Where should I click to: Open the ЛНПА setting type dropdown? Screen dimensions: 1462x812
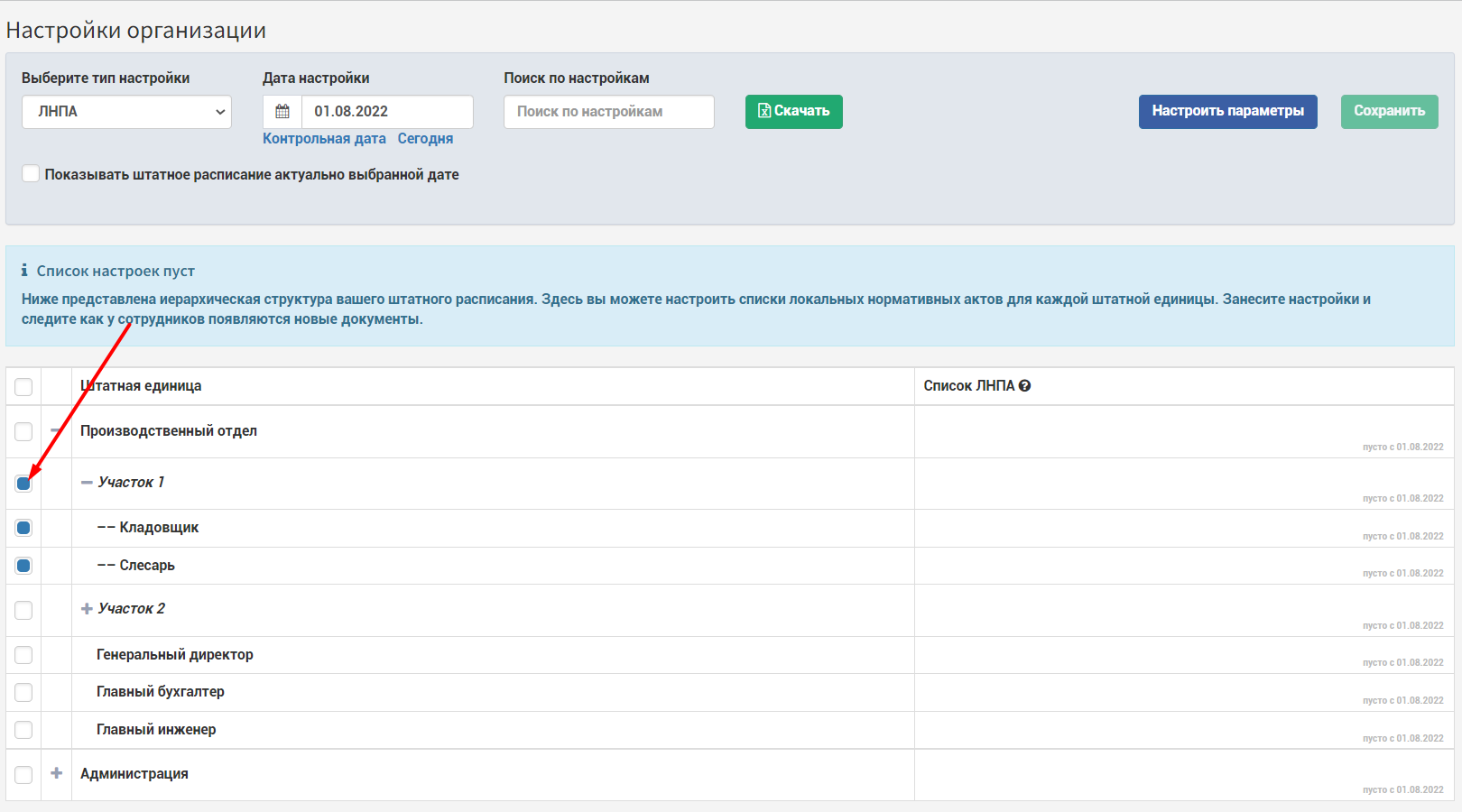126,112
